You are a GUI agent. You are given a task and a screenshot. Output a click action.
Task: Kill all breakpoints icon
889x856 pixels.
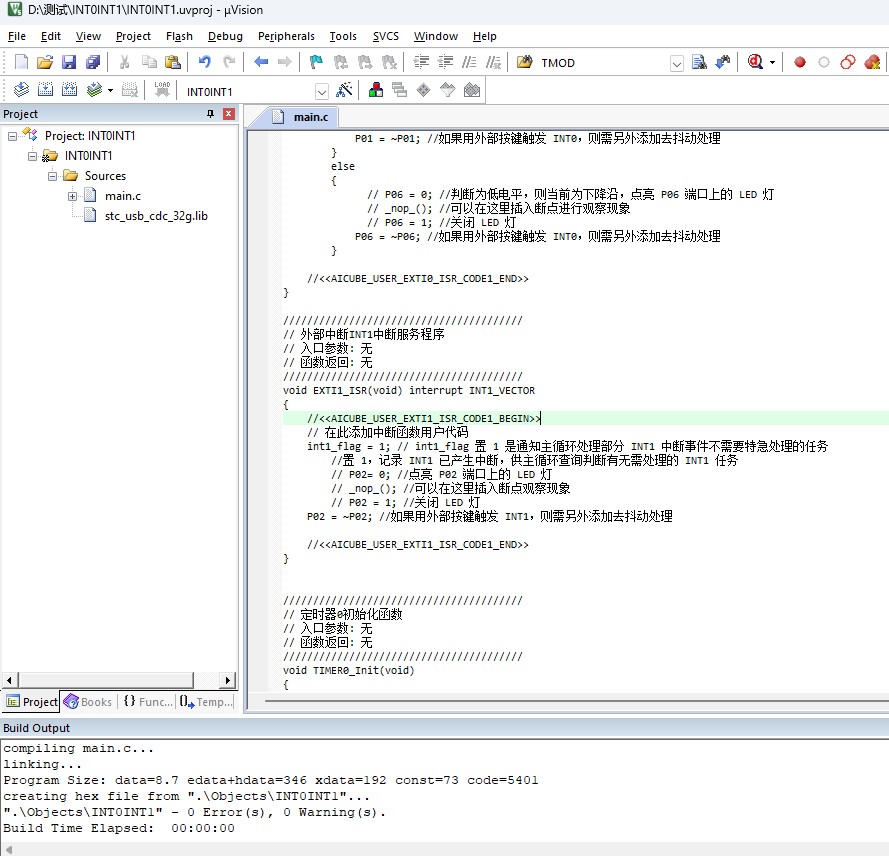[872, 62]
